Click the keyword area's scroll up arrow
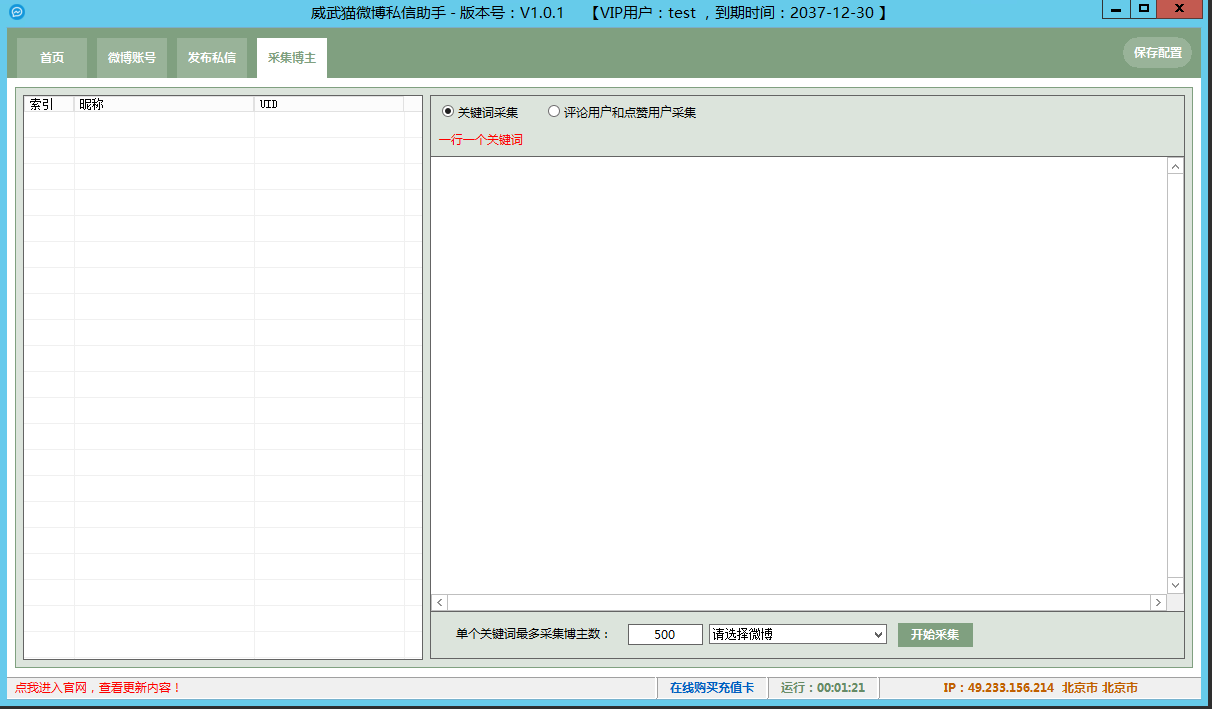The height and width of the screenshot is (709, 1212). pyautogui.click(x=1176, y=167)
